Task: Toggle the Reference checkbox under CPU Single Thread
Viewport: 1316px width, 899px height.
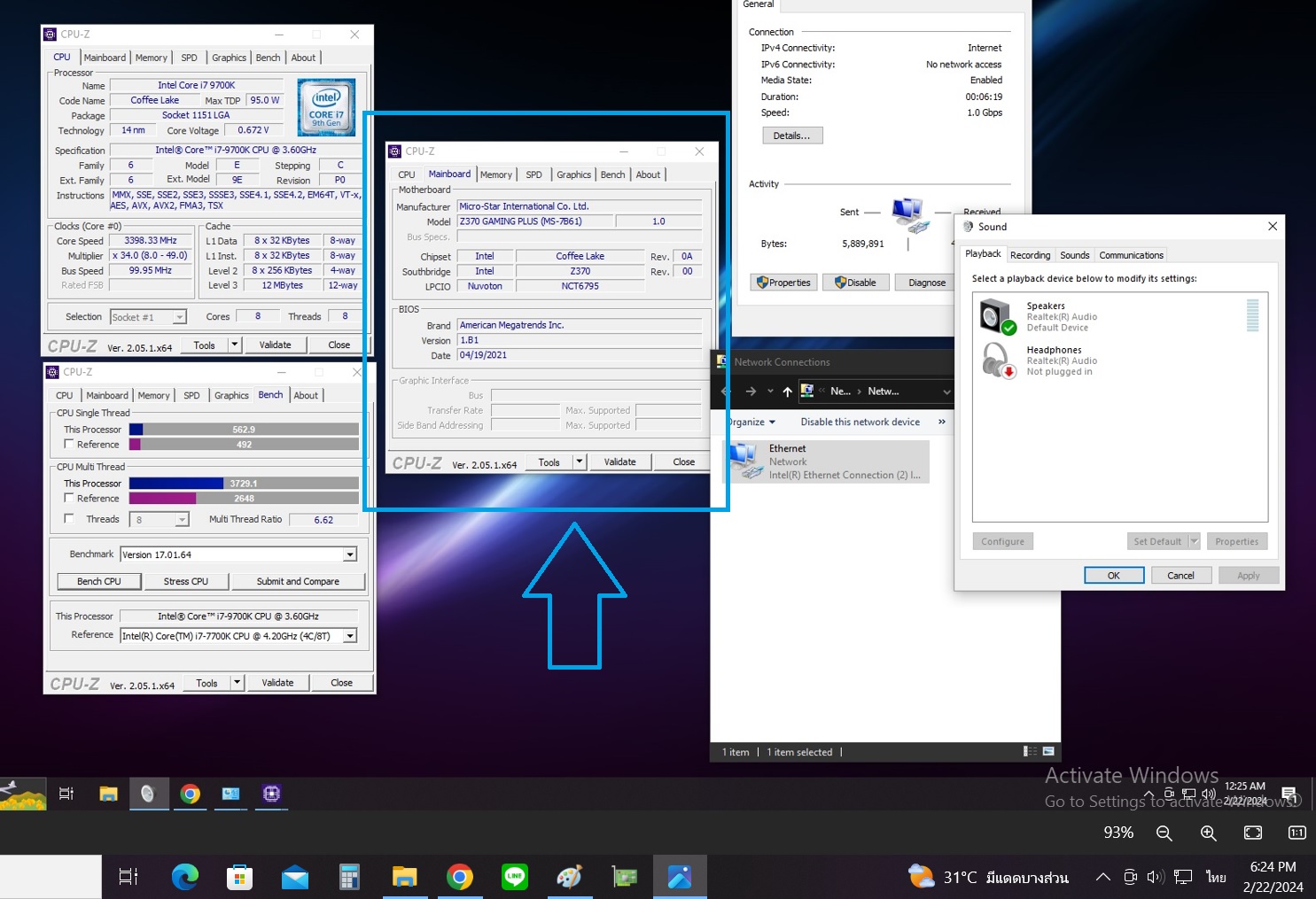Action: click(x=69, y=445)
